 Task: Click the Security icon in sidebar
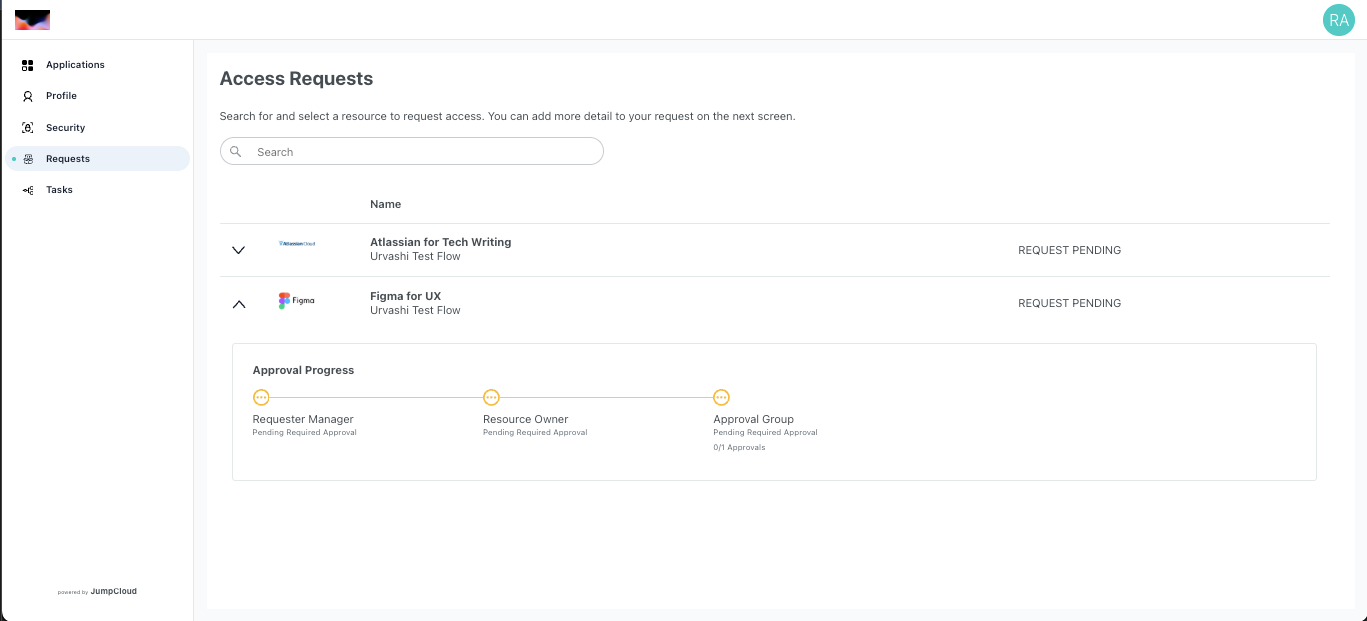pos(28,128)
